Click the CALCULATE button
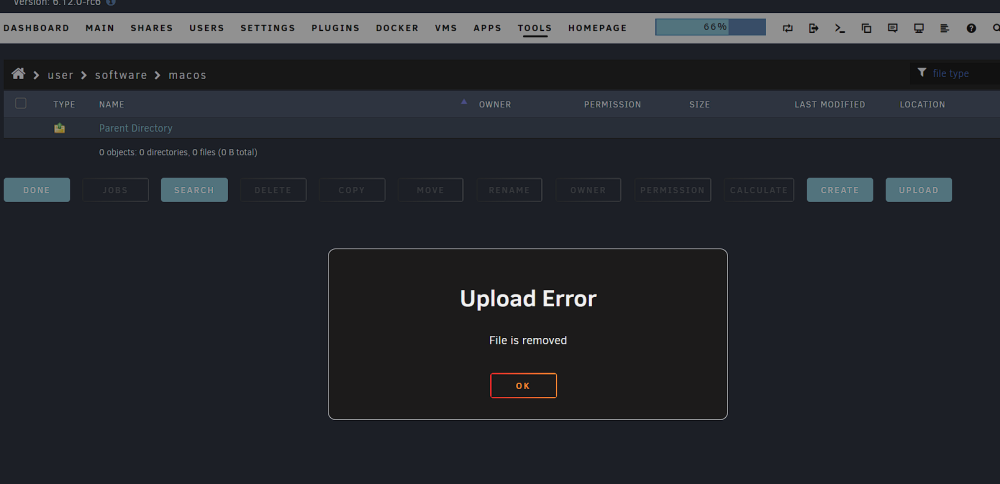This screenshot has width=1000, height=484. (x=759, y=190)
